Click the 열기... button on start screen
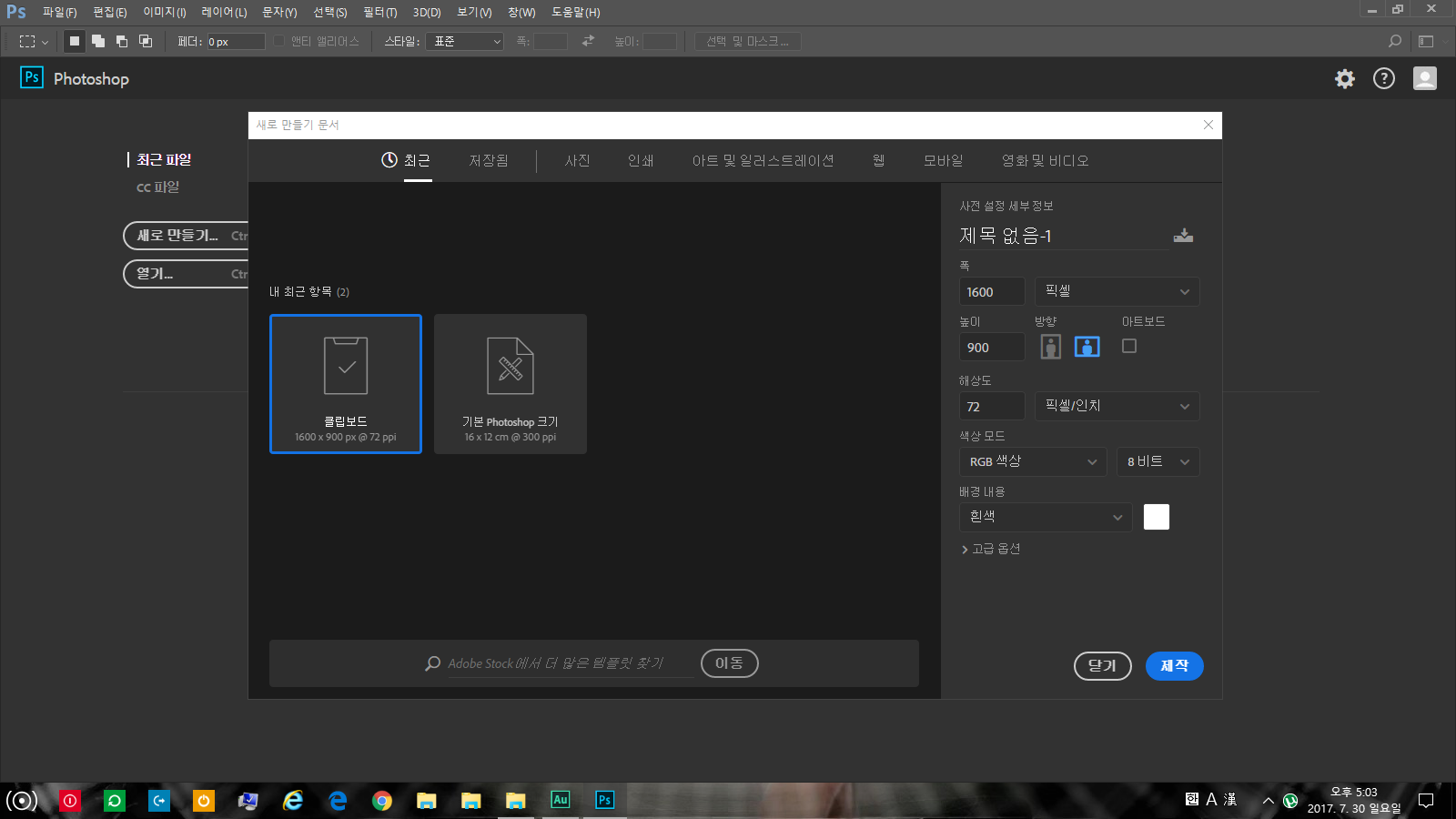The width and height of the screenshot is (1456, 819). 187,274
